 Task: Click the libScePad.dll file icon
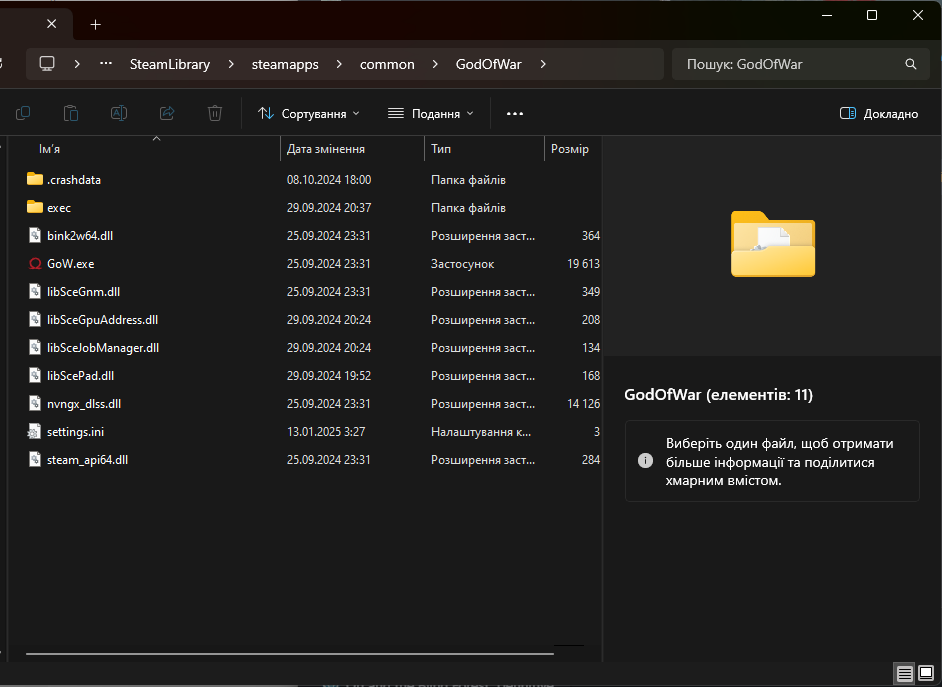(x=35, y=375)
